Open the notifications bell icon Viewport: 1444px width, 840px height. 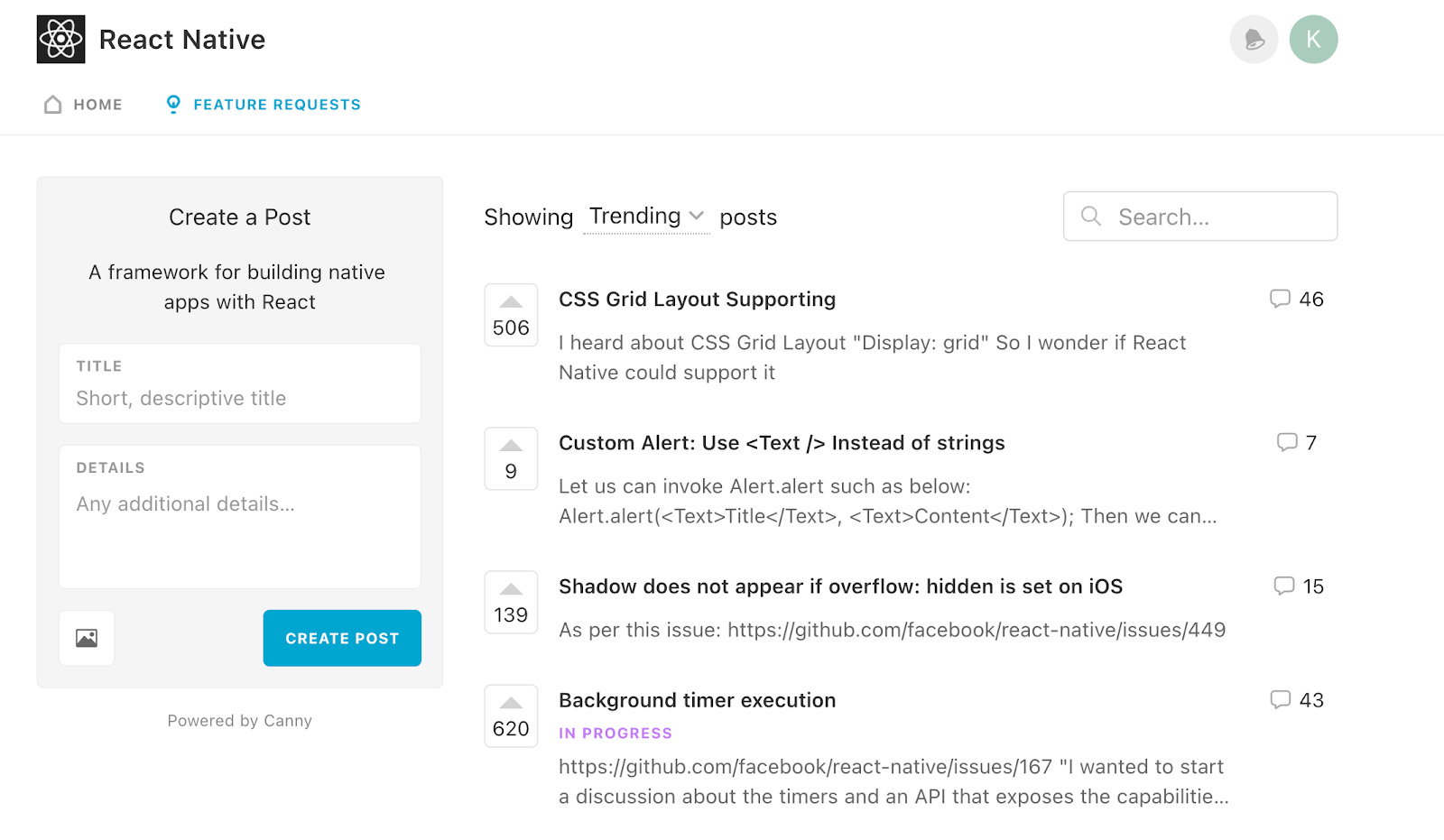coord(1254,39)
